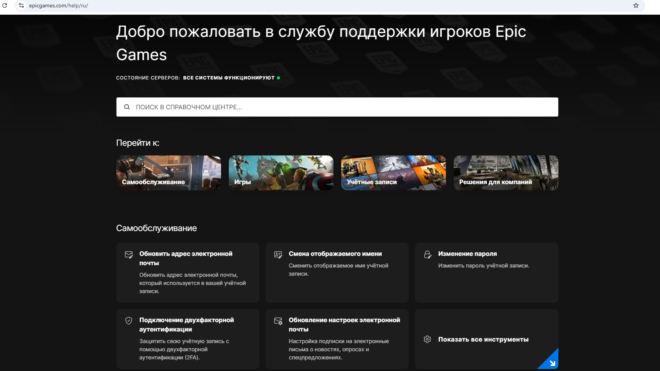Click the 'Добро пожаловать в службу поддержки' headline
Screen dimensions: 660x371
321,43
